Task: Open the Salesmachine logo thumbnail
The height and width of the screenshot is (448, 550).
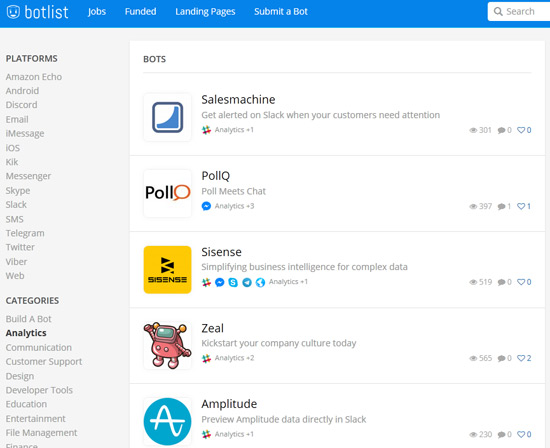Action: 167,117
